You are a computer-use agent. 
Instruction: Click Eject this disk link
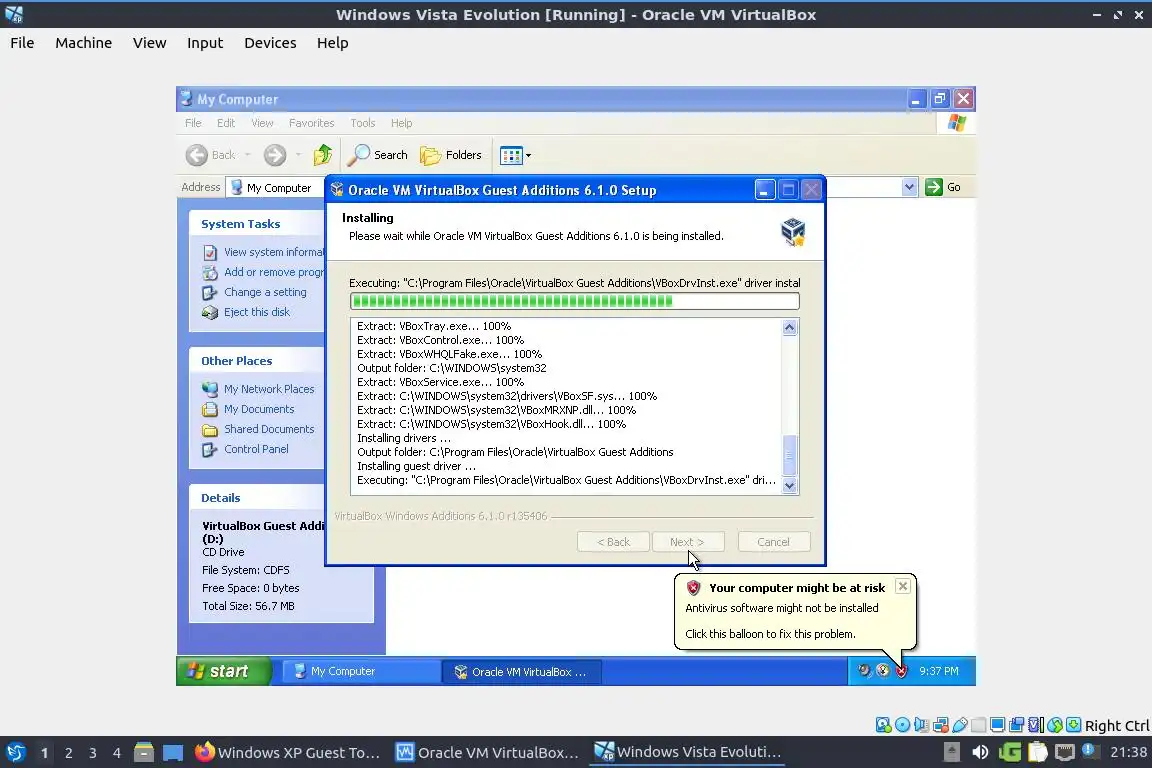246,312
